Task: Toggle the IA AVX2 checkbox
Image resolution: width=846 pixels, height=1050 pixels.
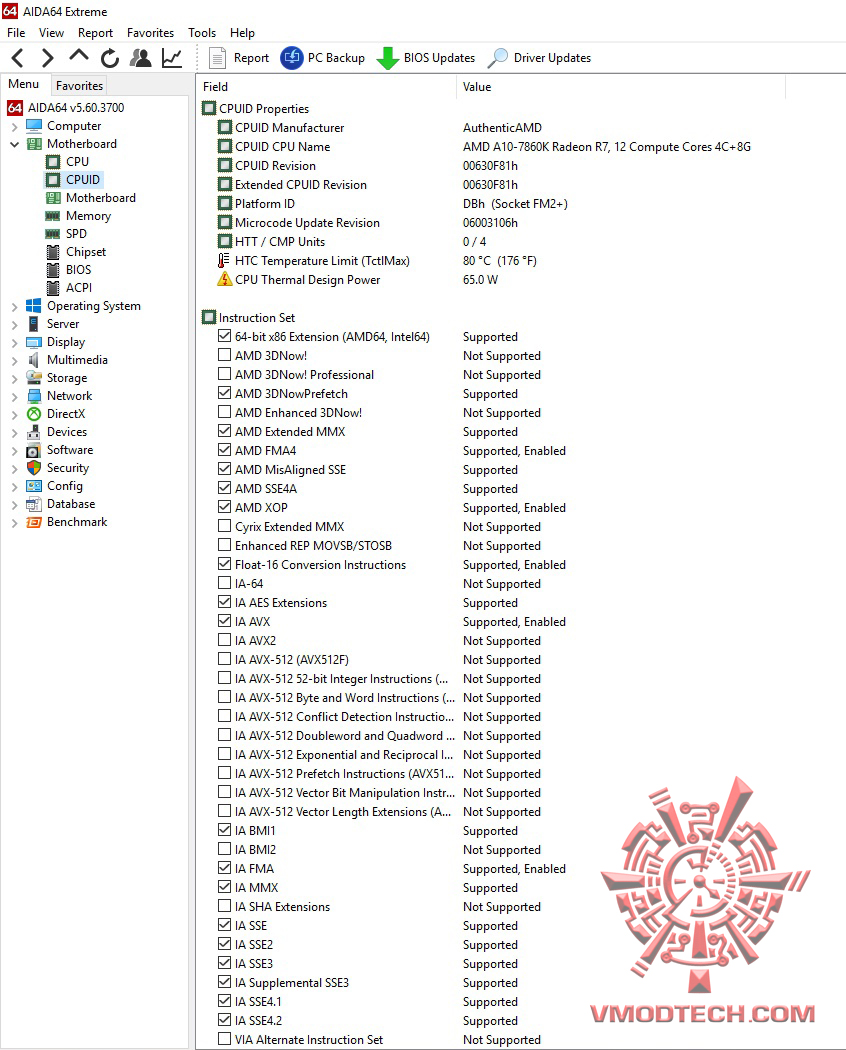Action: click(224, 640)
